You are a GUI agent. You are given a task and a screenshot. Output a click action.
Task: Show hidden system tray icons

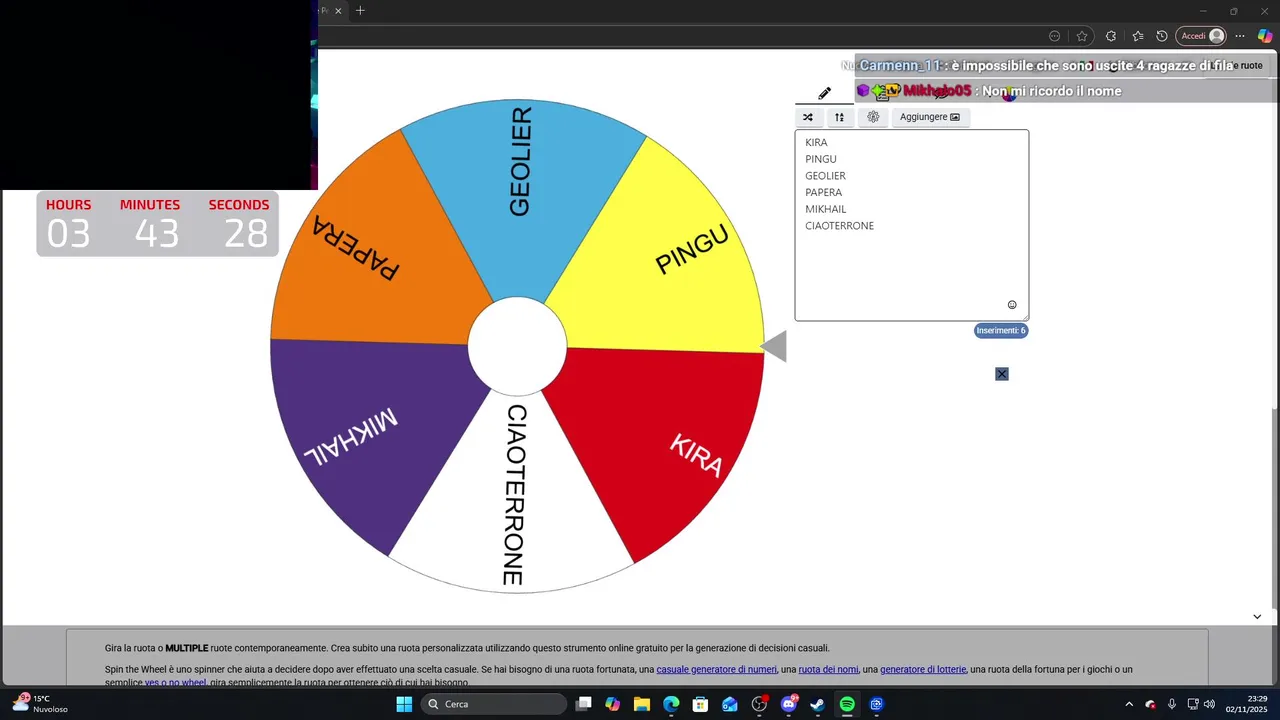[1129, 704]
